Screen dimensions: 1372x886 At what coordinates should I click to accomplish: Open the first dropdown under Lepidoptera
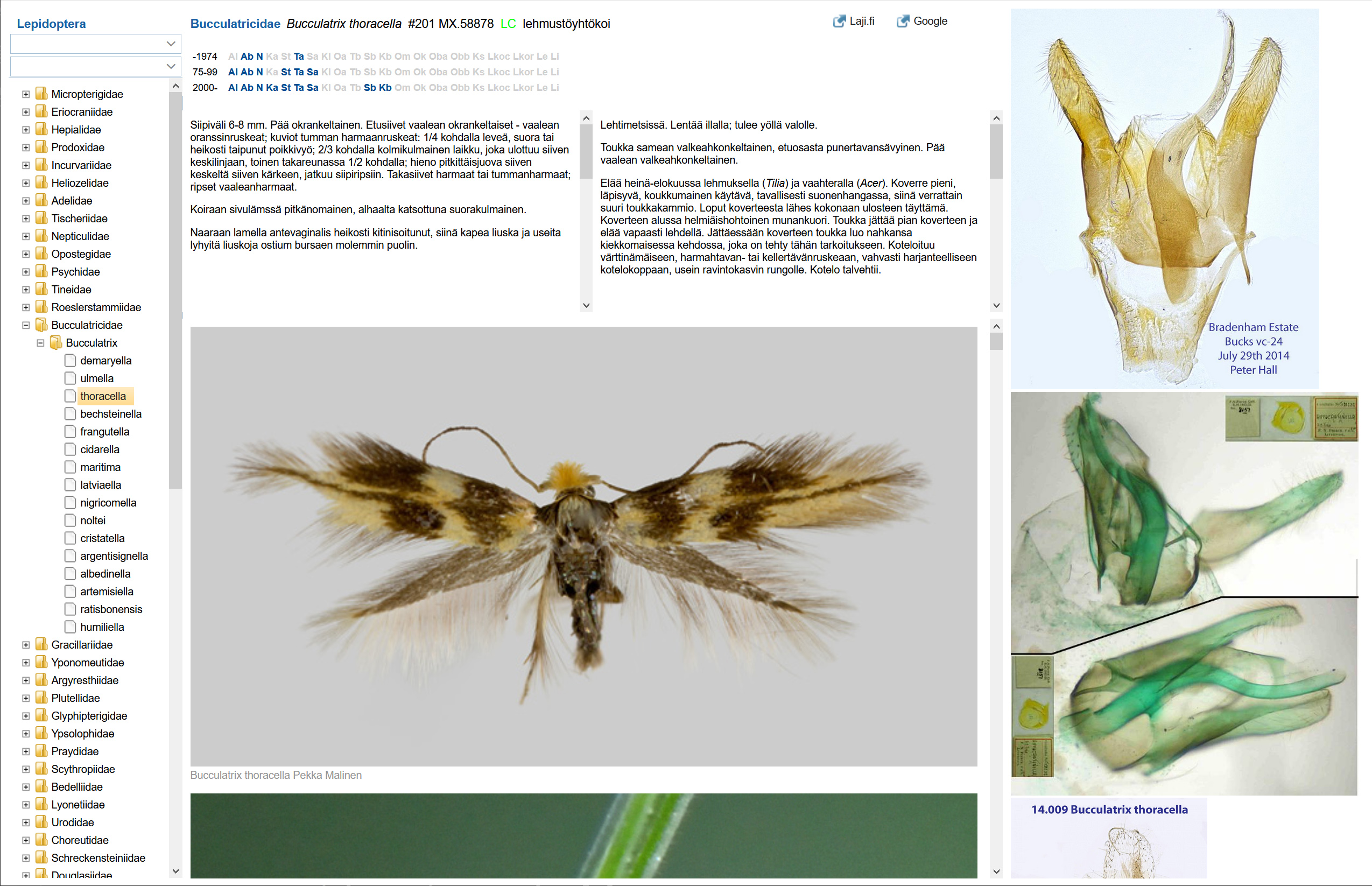point(95,44)
